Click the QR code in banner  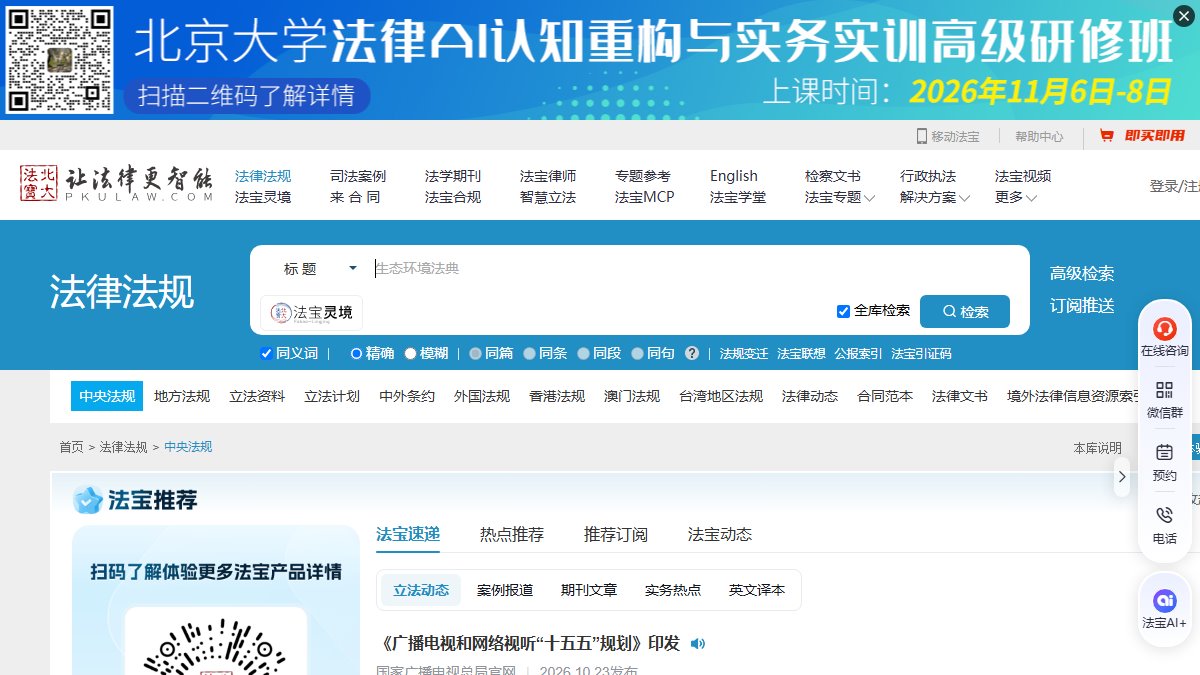(59, 59)
